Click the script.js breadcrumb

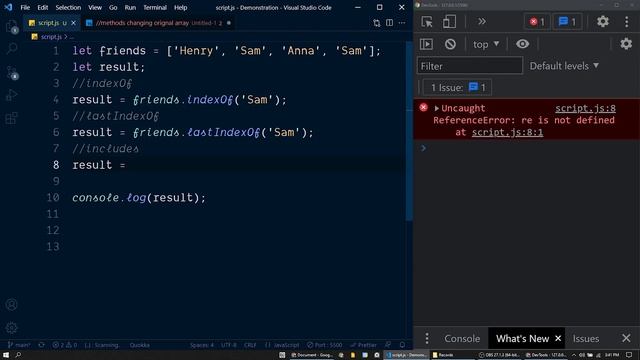[x=51, y=36]
